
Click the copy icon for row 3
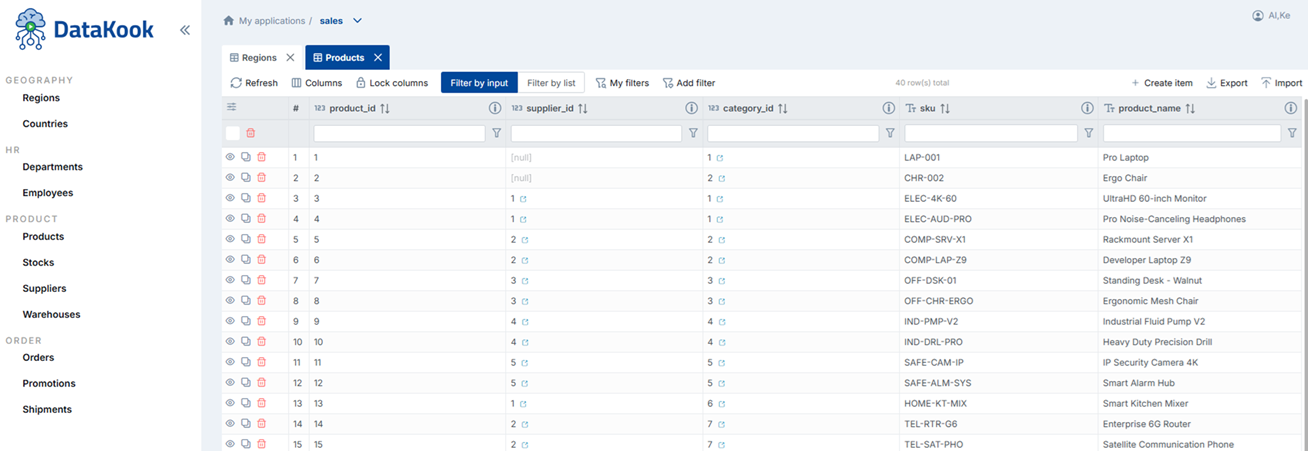tap(246, 198)
